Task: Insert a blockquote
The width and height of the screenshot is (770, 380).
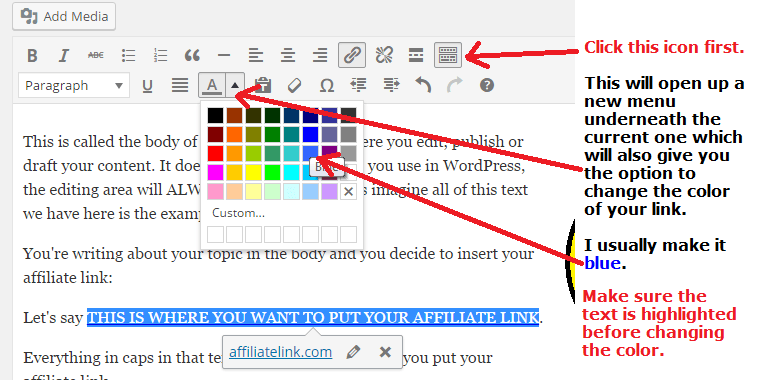Action: point(192,55)
